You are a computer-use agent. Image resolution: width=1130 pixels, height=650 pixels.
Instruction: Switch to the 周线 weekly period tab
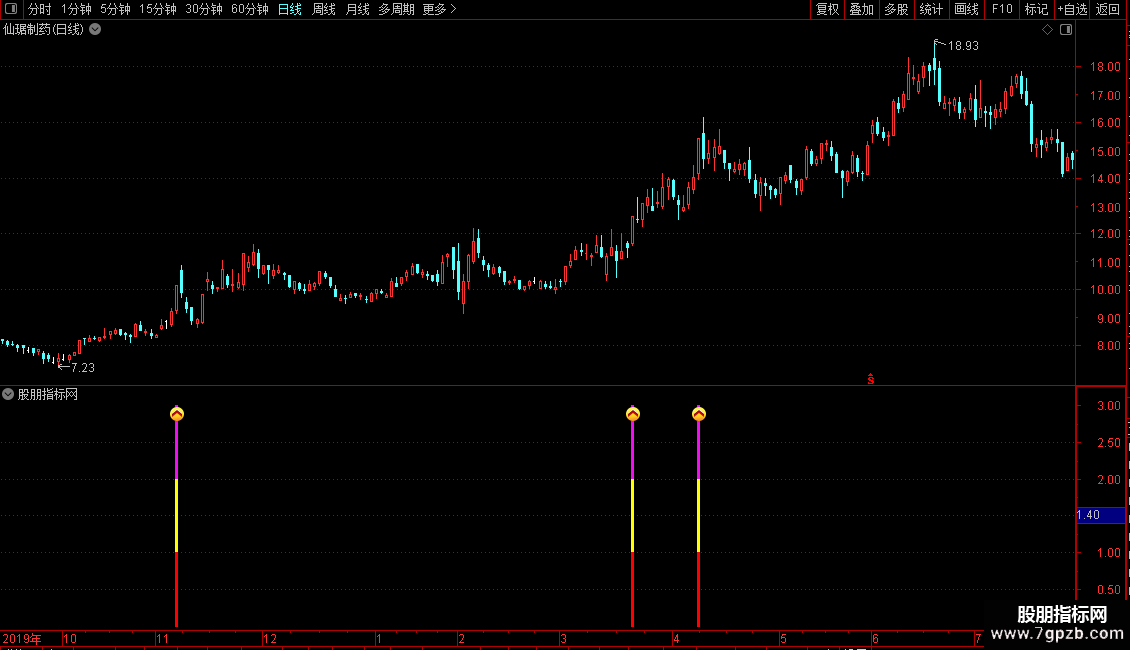[x=324, y=9]
